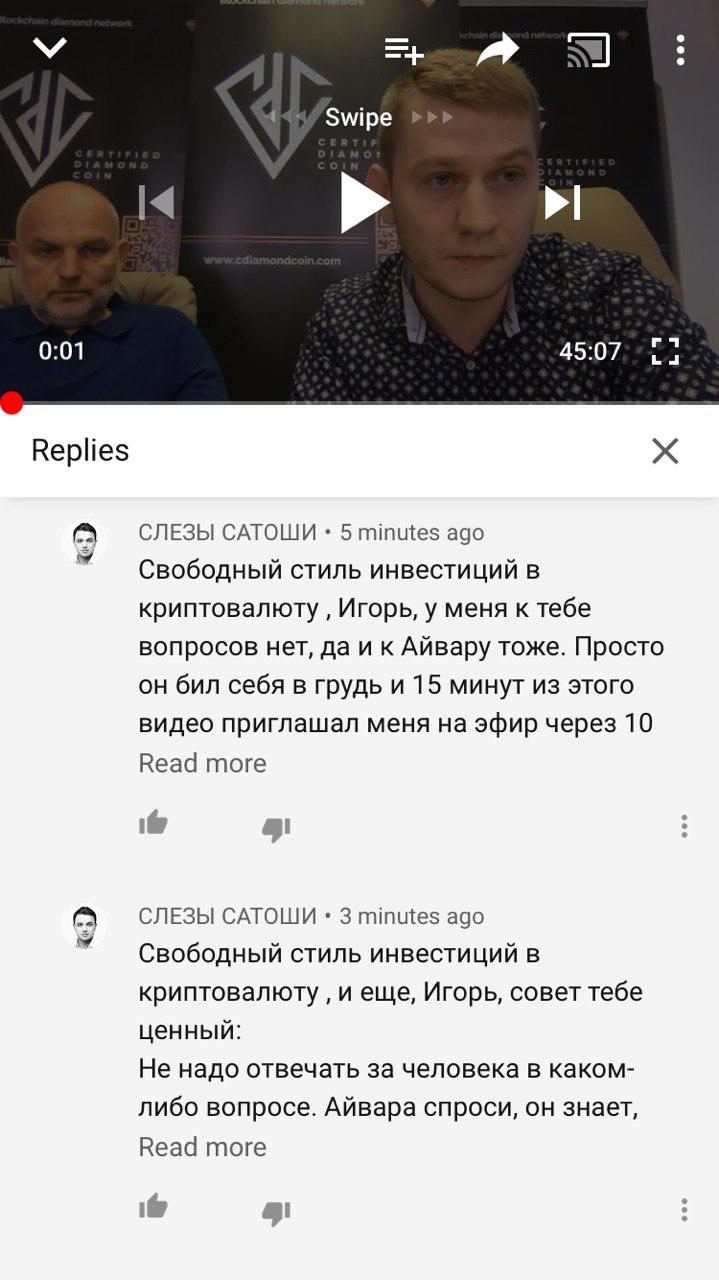The height and width of the screenshot is (1280, 719).
Task: Like the reply posted 3 minutes ago
Action: pyautogui.click(x=153, y=1207)
